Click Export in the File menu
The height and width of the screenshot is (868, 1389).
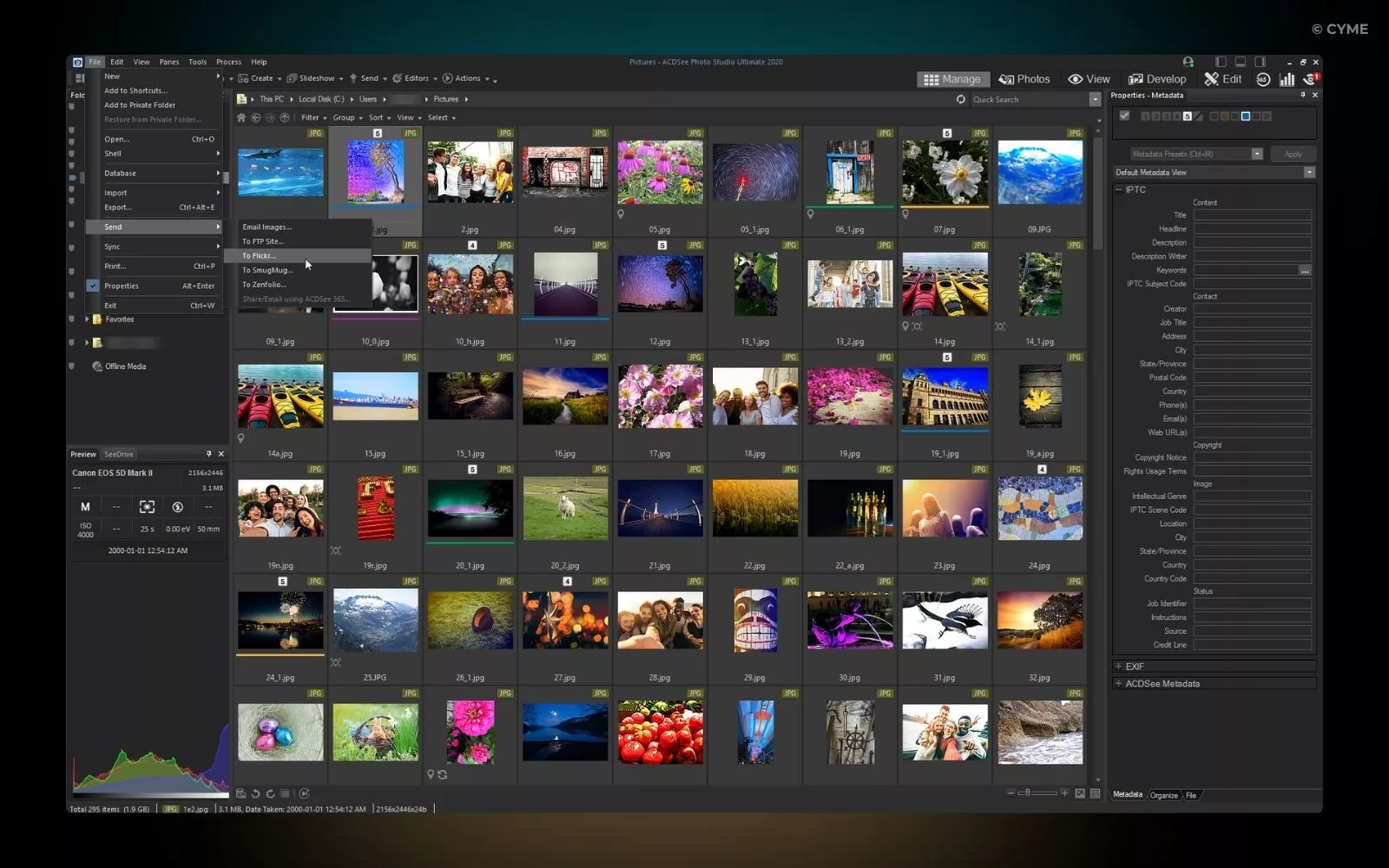tap(117, 207)
